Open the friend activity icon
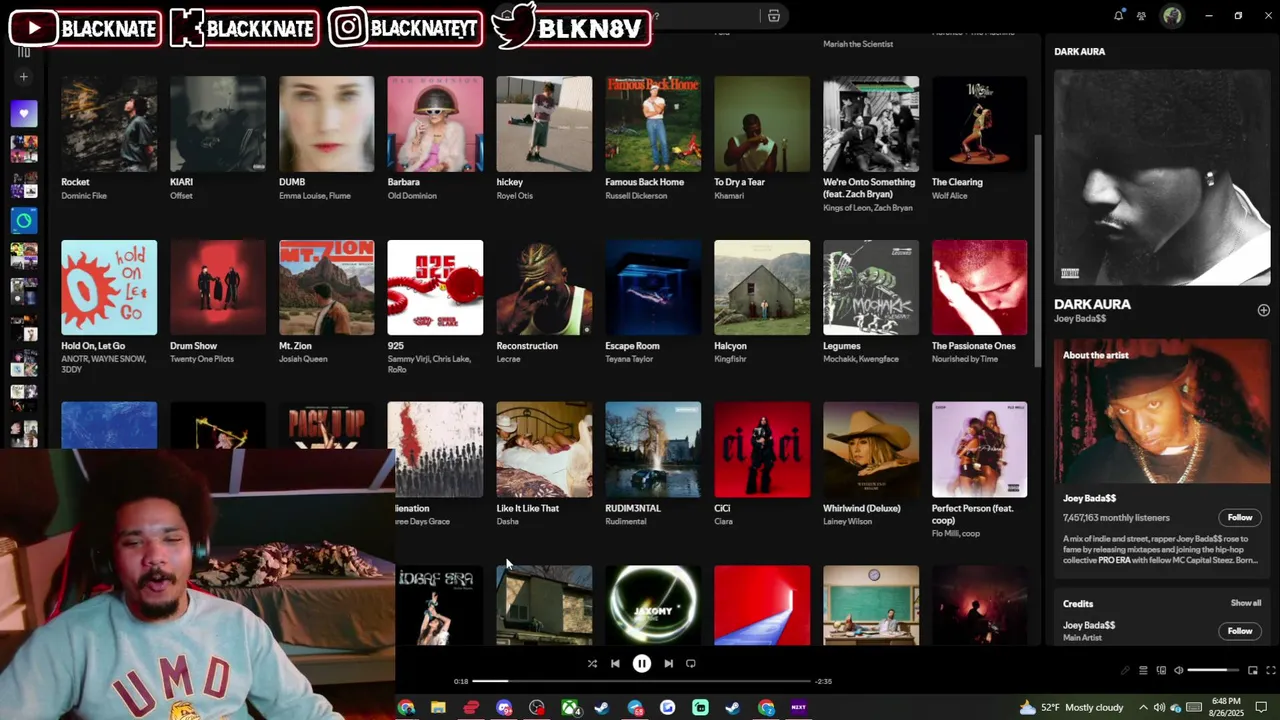1280x720 pixels. point(1141,16)
